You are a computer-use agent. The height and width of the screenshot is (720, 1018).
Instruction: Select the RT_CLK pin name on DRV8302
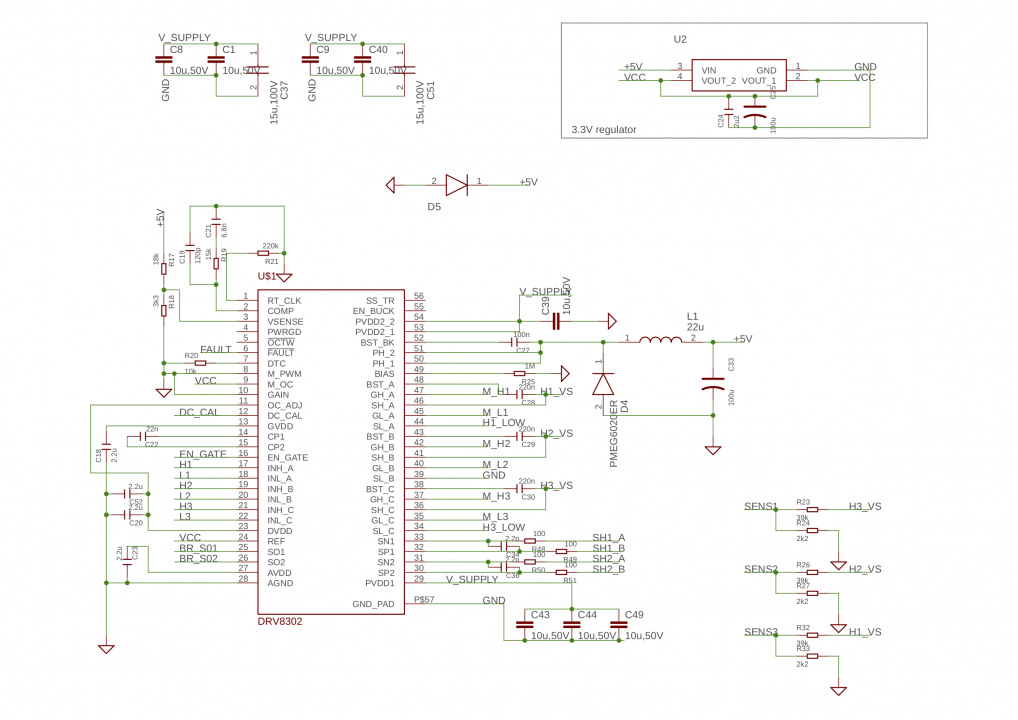point(284,301)
